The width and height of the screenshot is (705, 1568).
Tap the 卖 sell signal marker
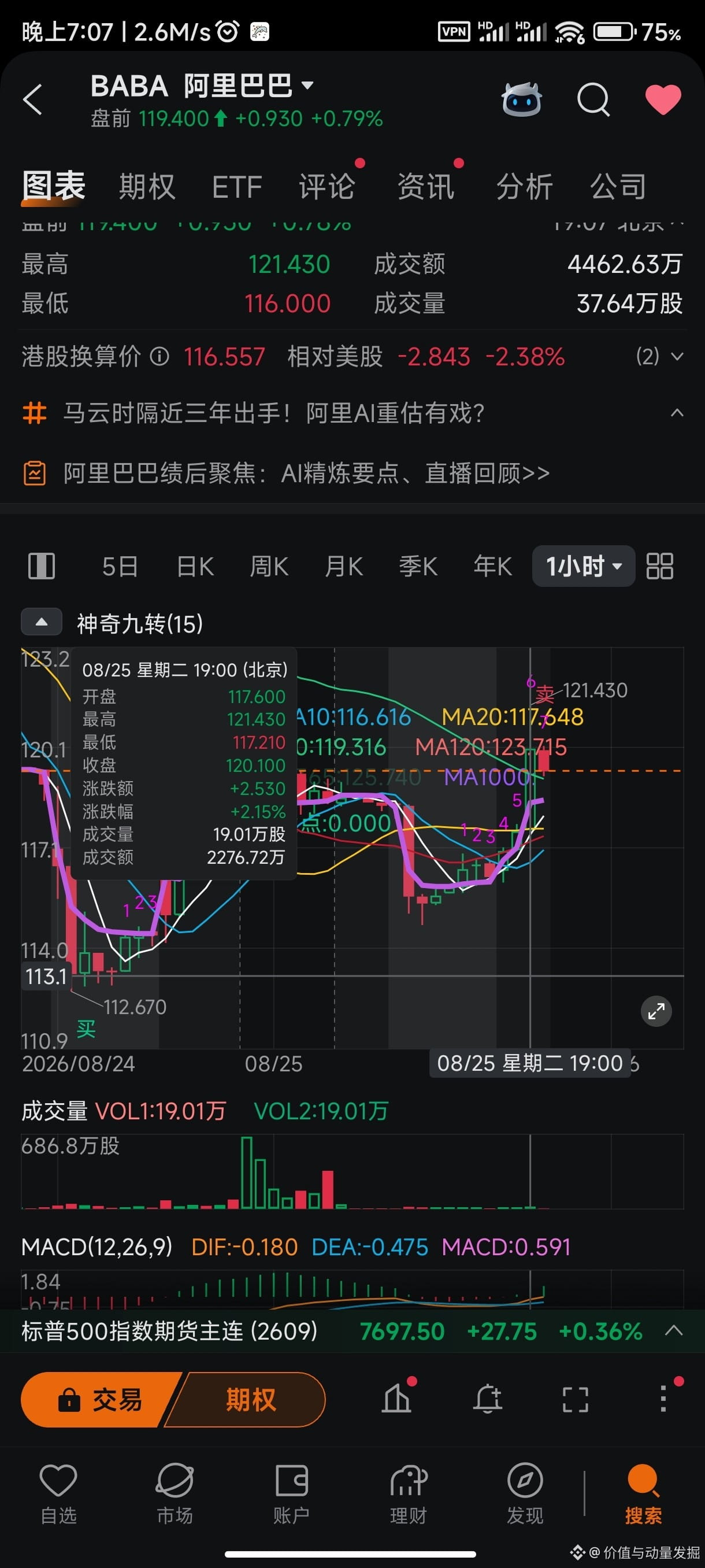[x=544, y=694]
